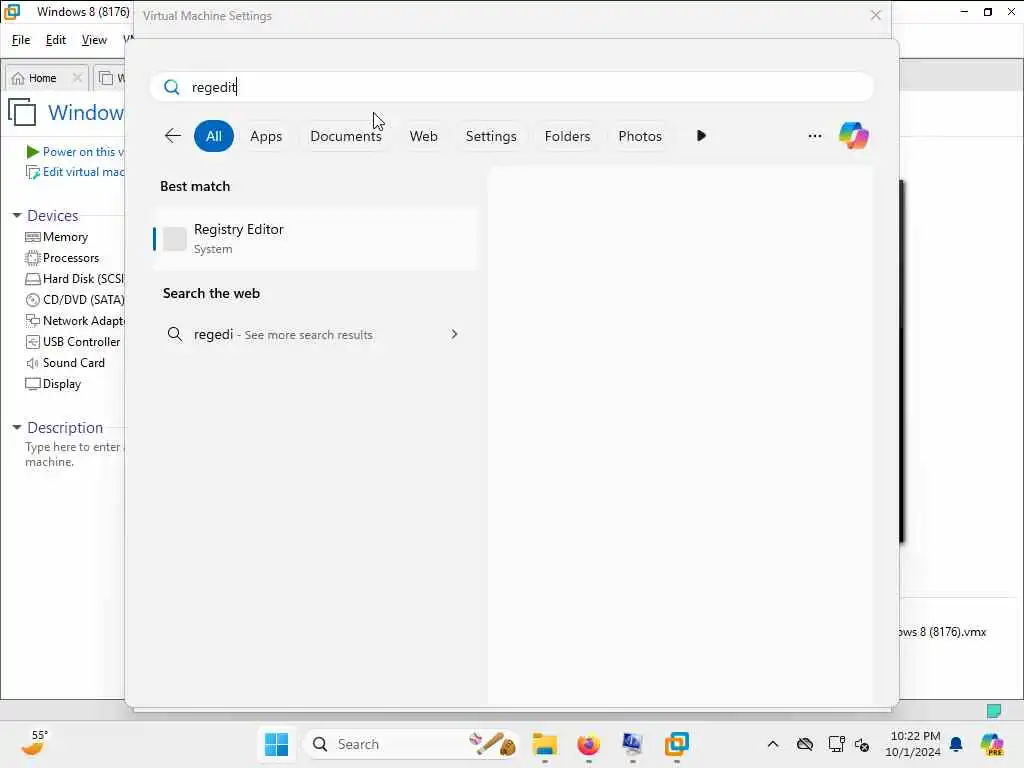Open File Explorer from taskbar
This screenshot has width=1024, height=768.
[x=544, y=744]
